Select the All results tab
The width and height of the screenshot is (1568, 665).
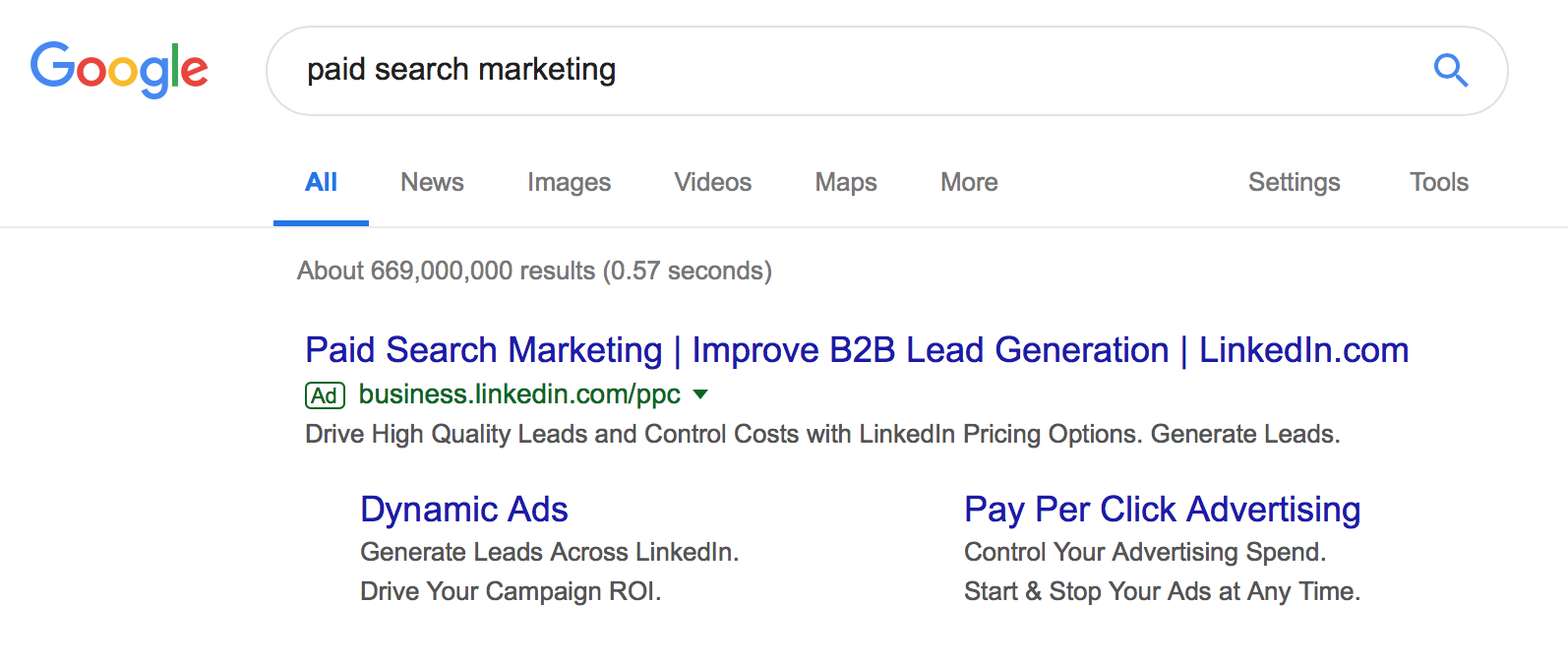pyautogui.click(x=321, y=182)
